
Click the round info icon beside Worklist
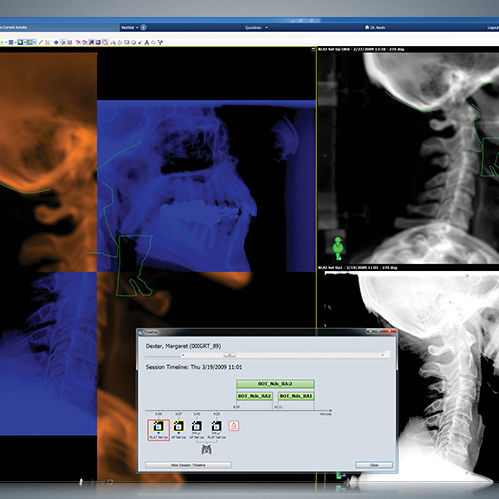(143, 27)
